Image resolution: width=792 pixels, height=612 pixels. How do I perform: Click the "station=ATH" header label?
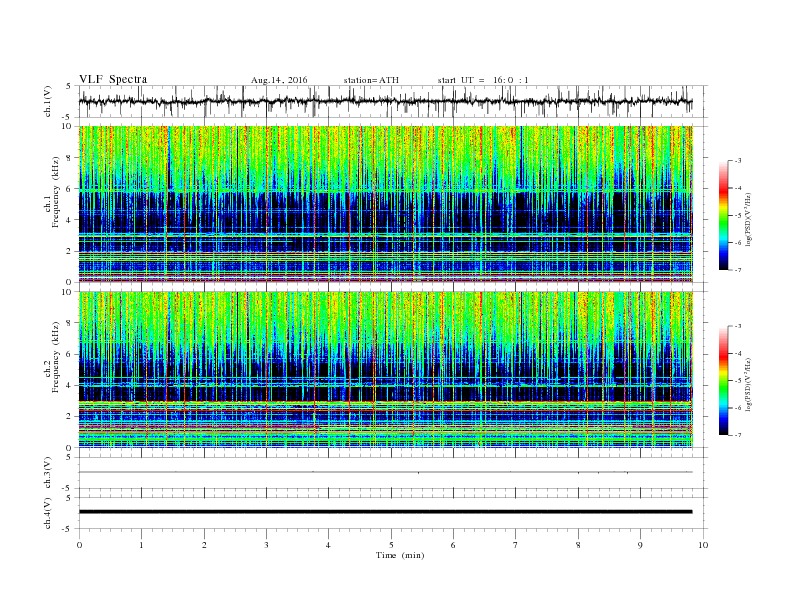click(x=371, y=80)
